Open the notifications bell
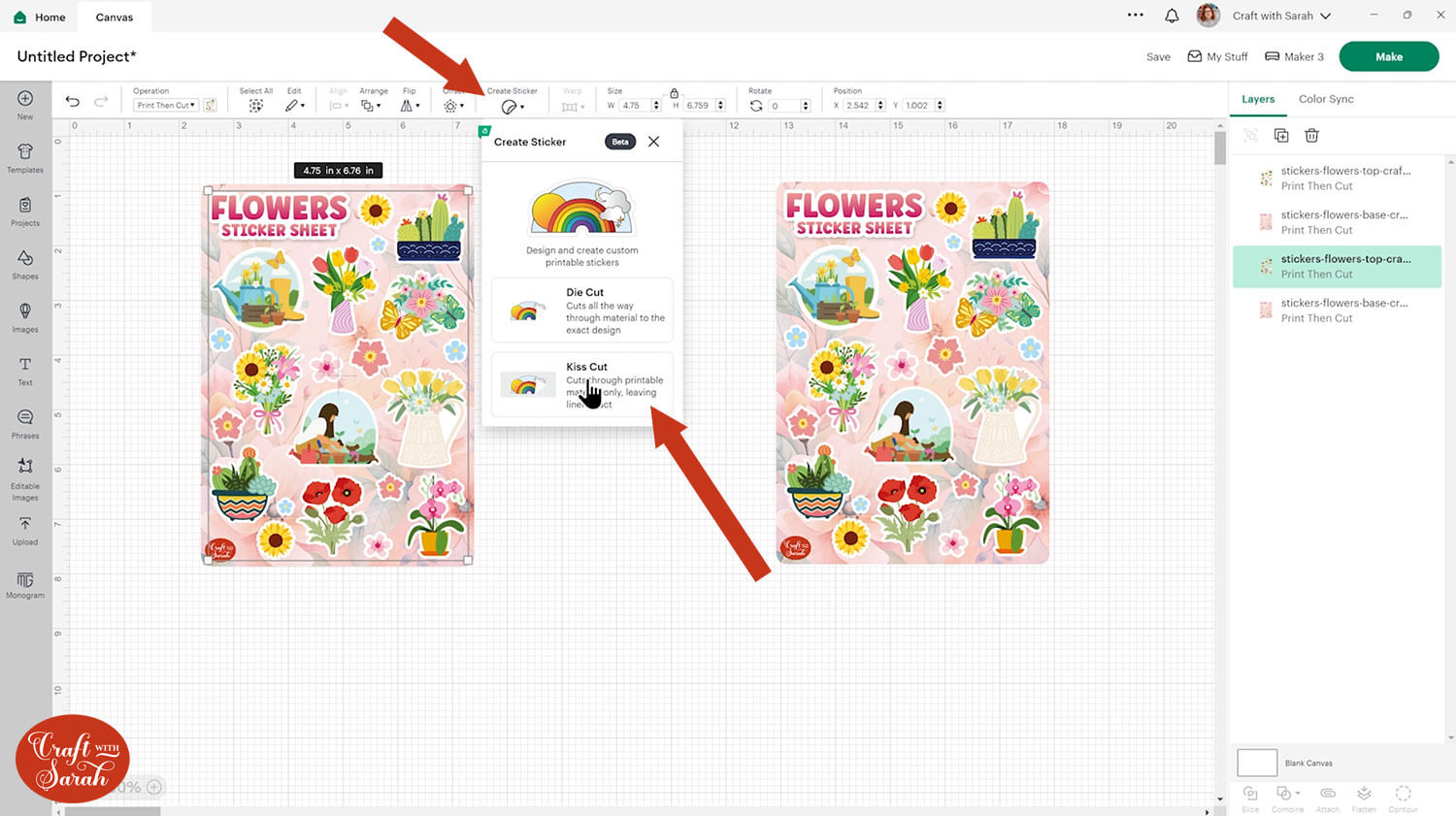The image size is (1456, 816). [x=1172, y=16]
